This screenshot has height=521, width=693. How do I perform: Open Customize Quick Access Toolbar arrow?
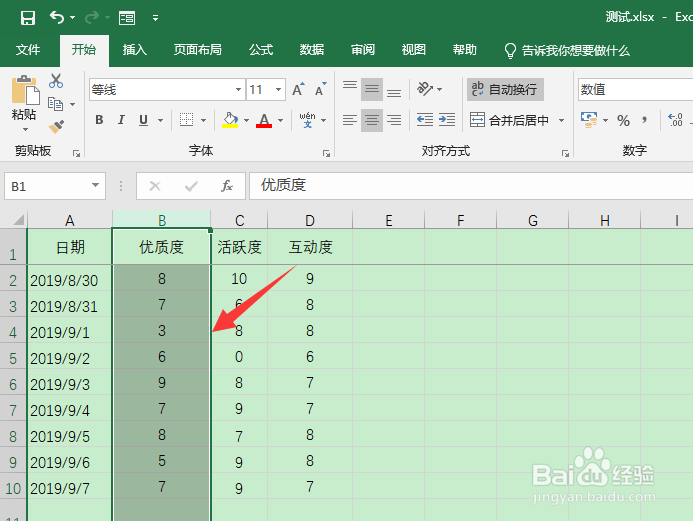tap(155, 18)
